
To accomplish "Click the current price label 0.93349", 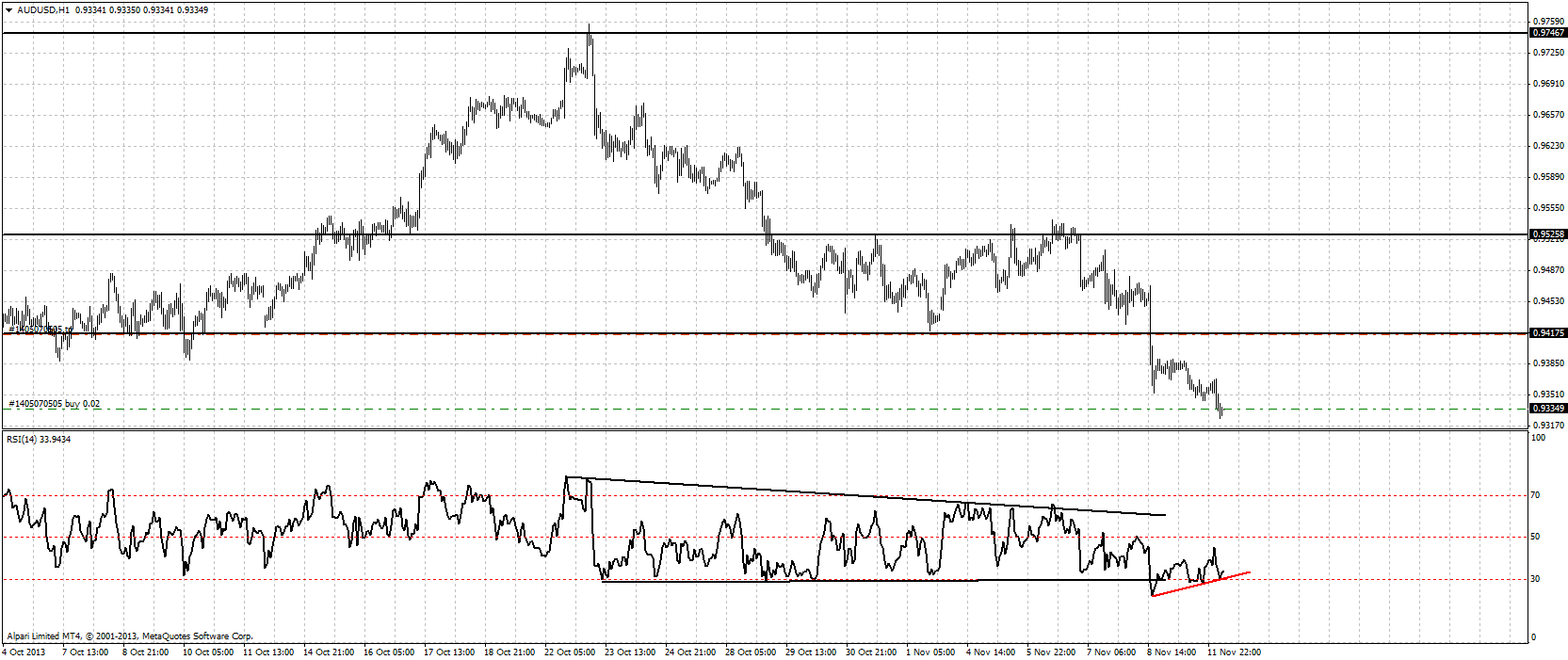I will click(x=1549, y=409).
